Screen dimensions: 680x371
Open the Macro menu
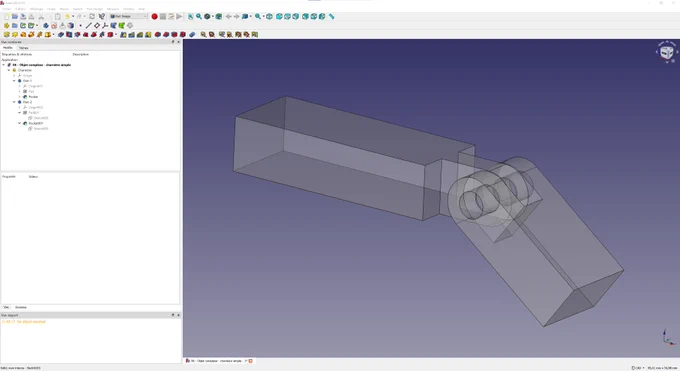[64, 9]
